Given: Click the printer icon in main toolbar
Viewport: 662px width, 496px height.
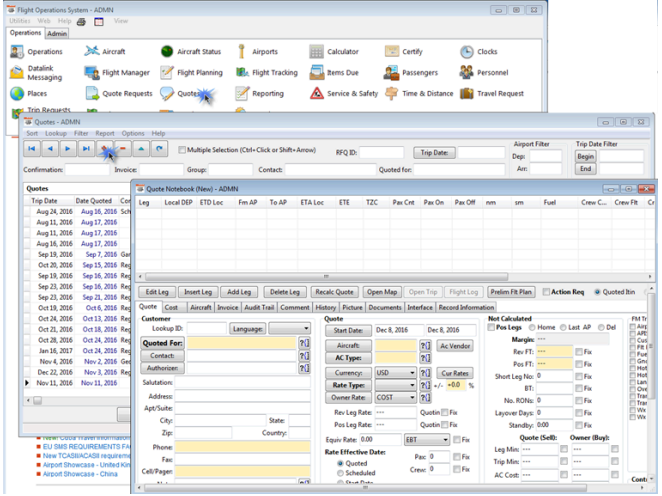Looking at the screenshot, I should pos(81,22).
